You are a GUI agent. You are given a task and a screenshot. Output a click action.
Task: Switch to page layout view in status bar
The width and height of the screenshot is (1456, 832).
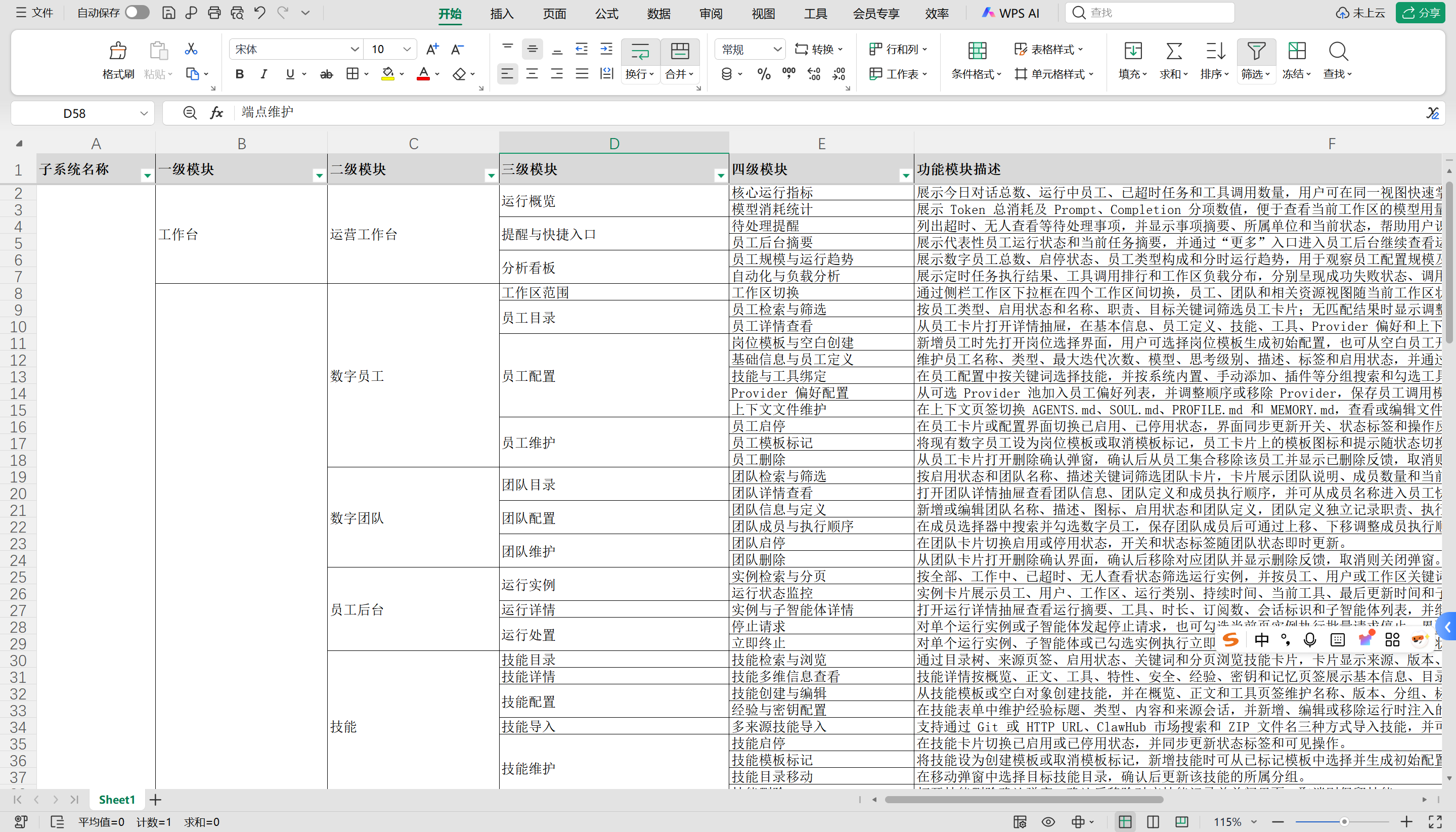pyautogui.click(x=1153, y=822)
